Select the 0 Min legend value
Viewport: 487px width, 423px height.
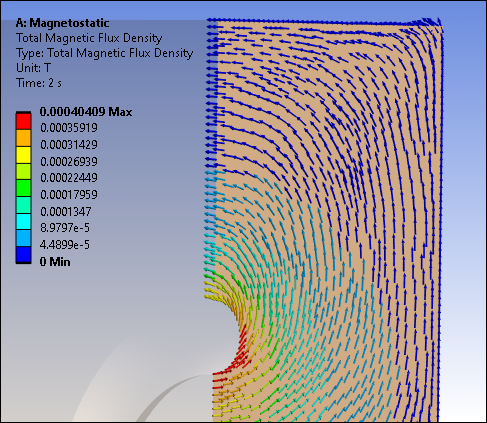[x=55, y=262]
